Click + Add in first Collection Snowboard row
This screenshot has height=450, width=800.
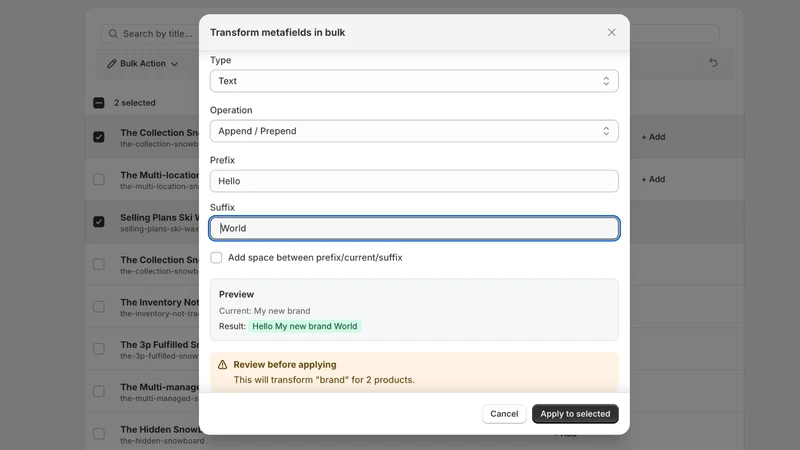(x=653, y=137)
